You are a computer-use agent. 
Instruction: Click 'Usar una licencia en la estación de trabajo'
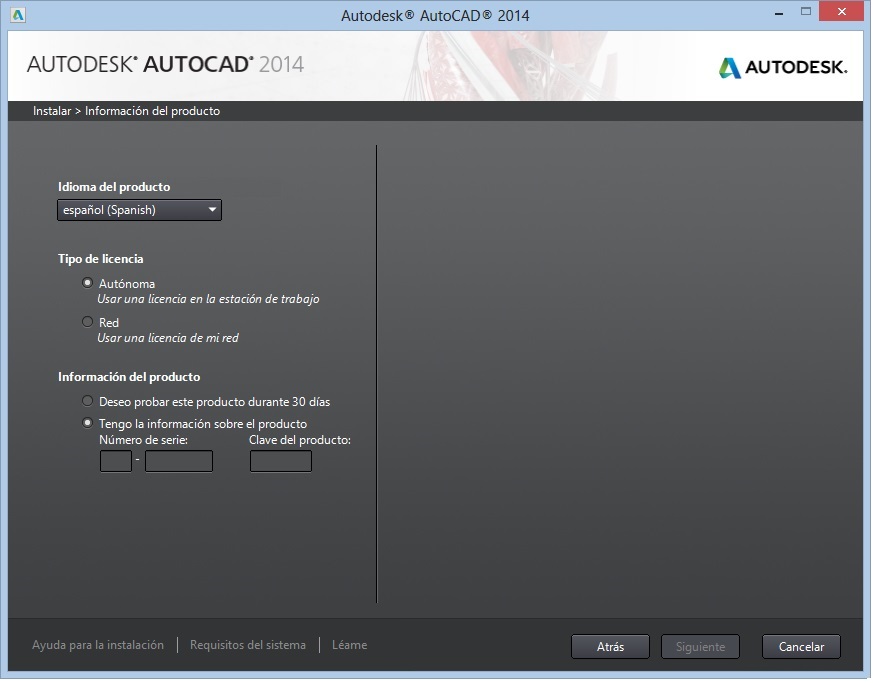tap(208, 299)
